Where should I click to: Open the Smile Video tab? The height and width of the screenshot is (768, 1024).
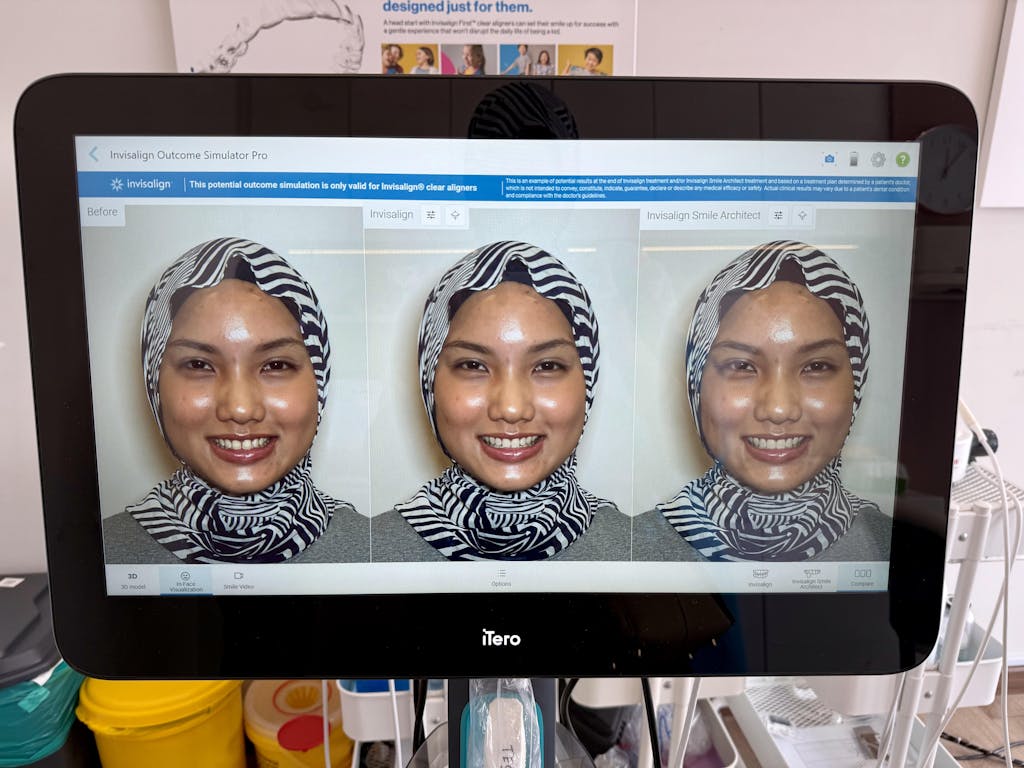click(x=239, y=580)
